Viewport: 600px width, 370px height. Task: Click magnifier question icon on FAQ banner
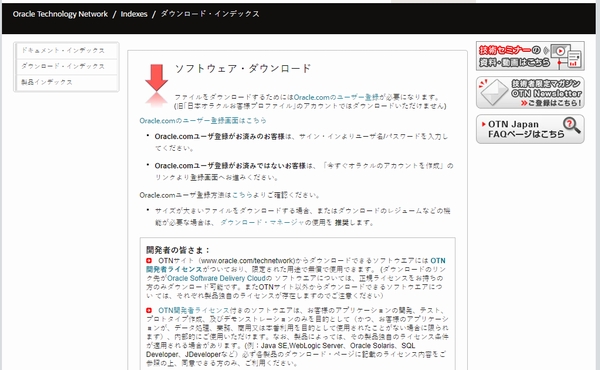click(571, 125)
